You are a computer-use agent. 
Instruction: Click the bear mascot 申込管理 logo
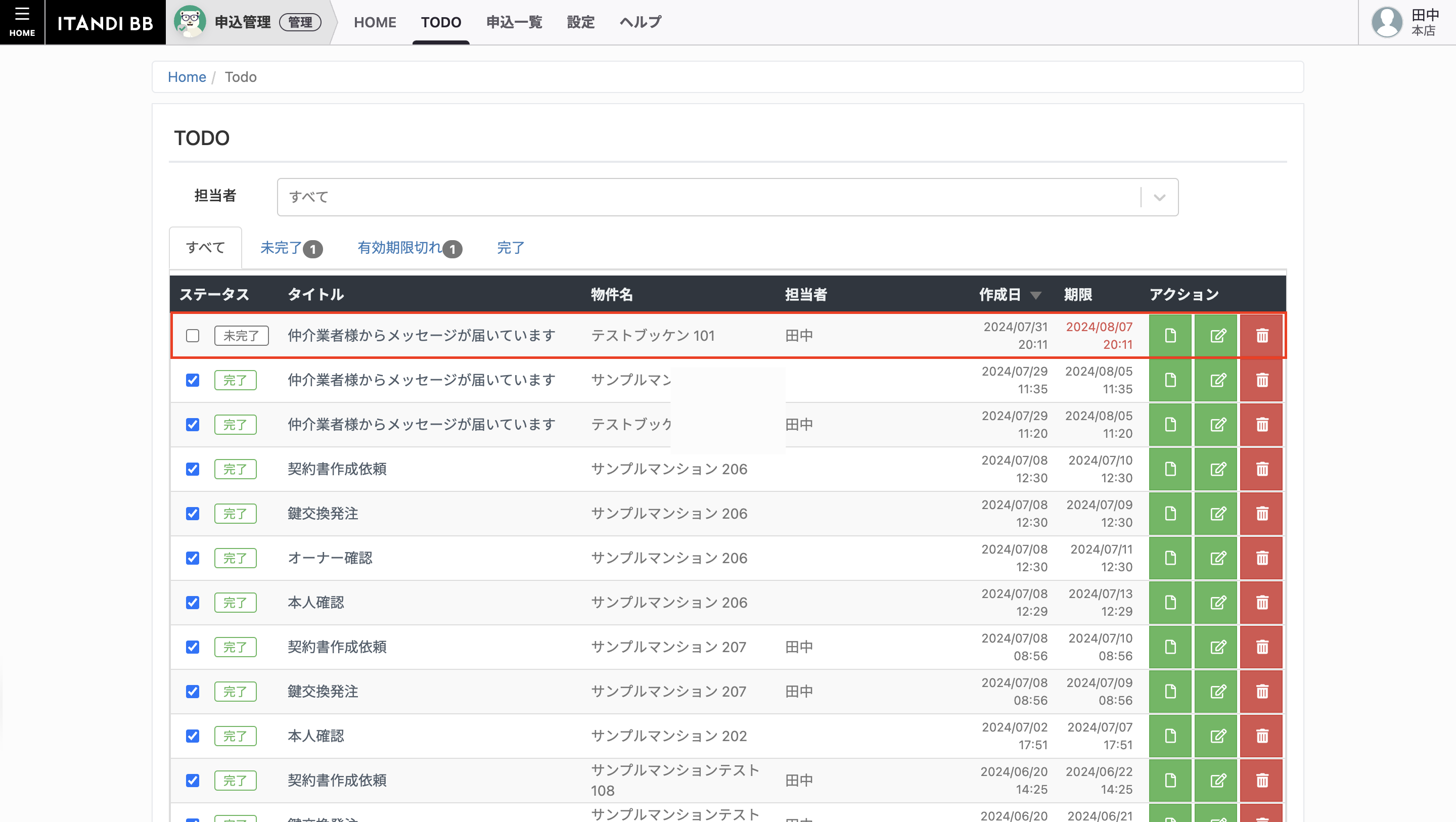[190, 21]
